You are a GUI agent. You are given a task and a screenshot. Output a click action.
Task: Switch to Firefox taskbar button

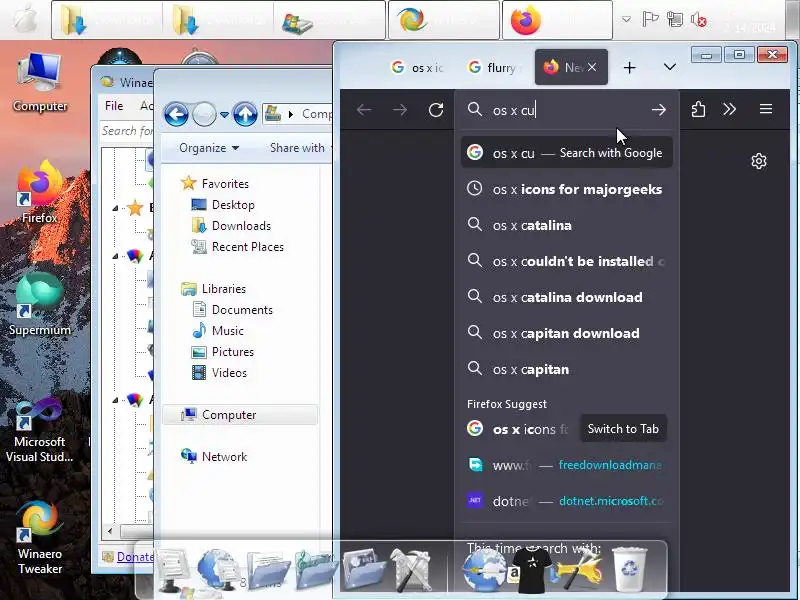pos(557,20)
